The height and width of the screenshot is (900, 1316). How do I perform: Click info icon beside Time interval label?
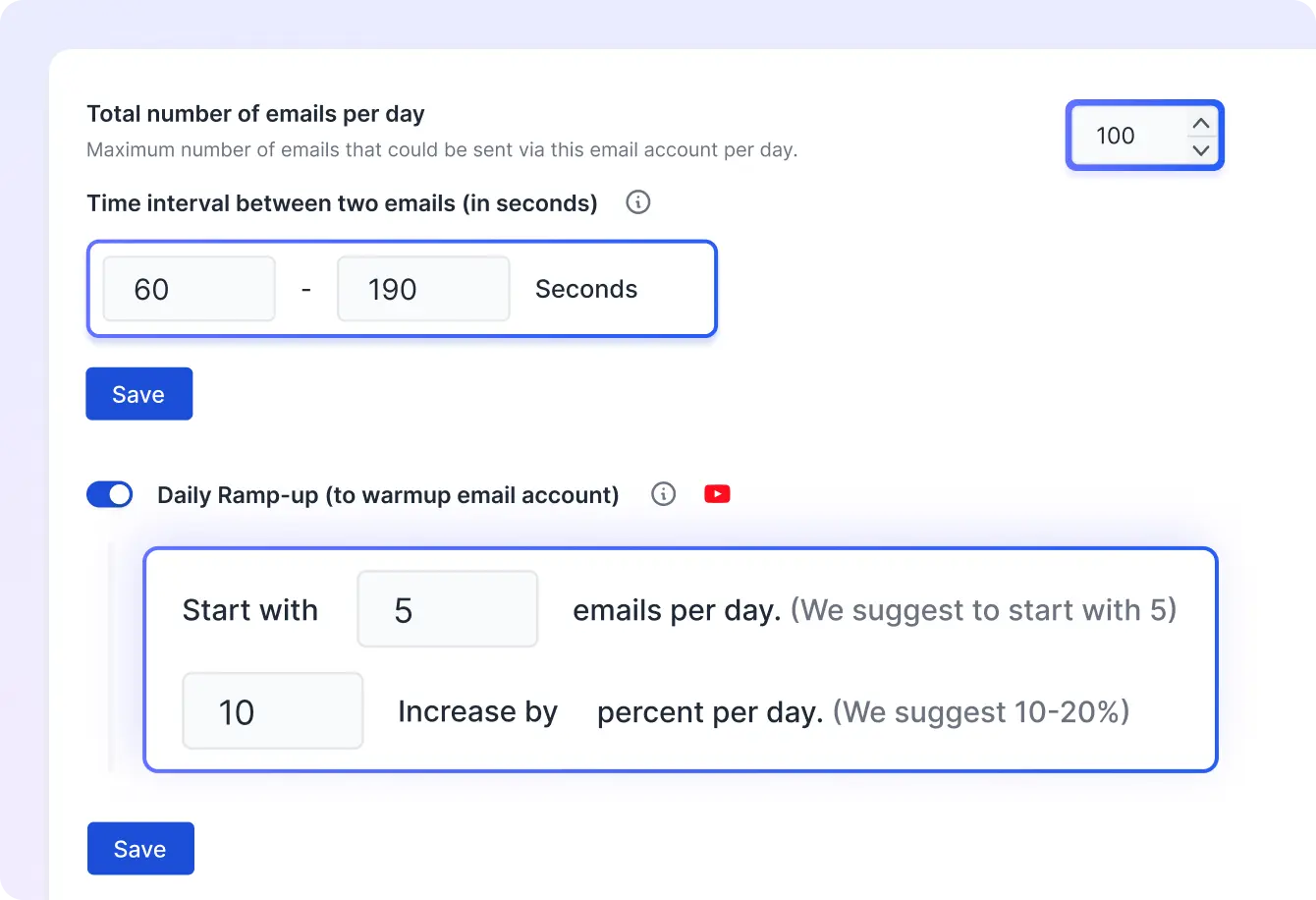pyautogui.click(x=638, y=203)
